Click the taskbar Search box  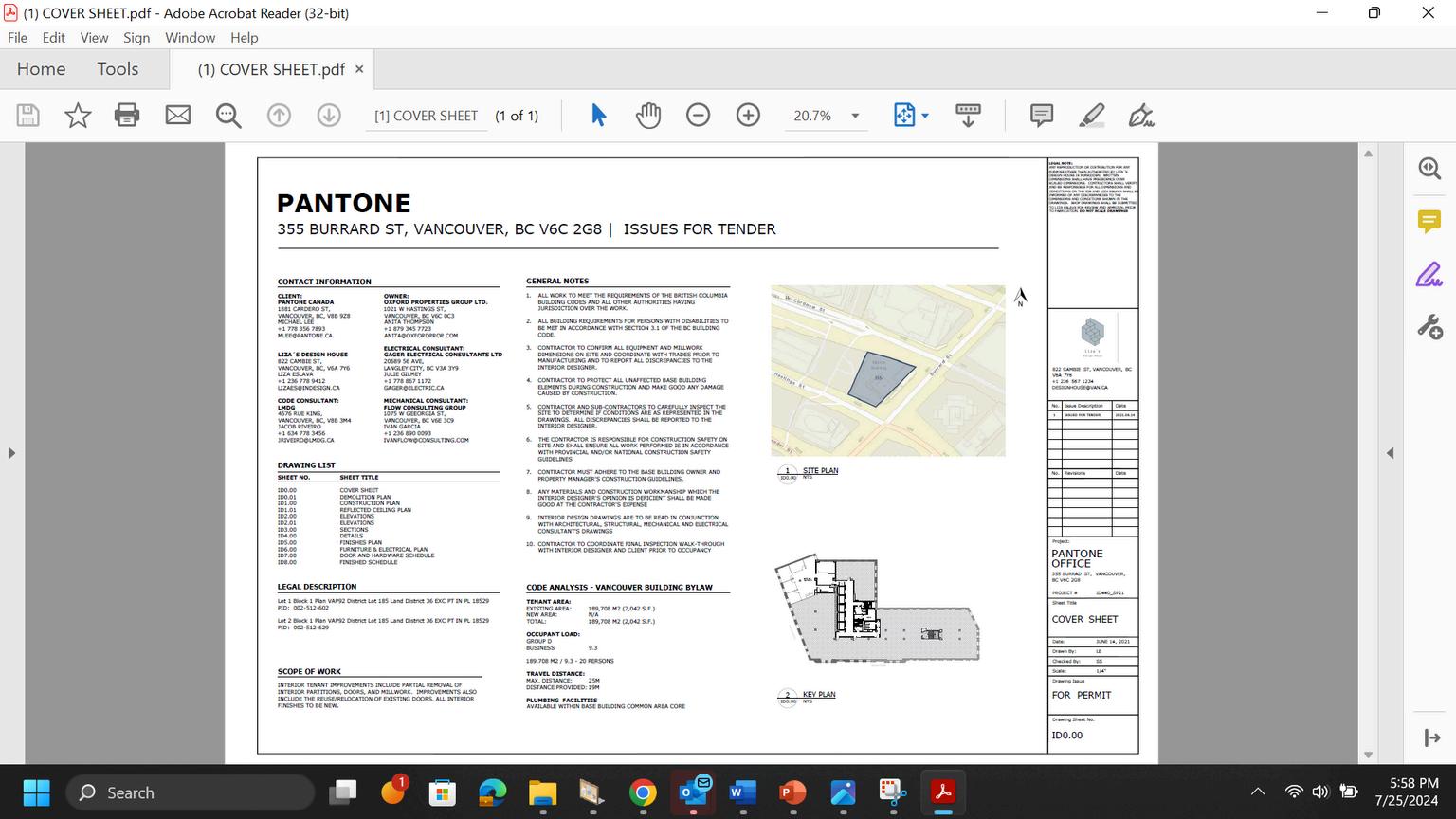click(x=191, y=792)
